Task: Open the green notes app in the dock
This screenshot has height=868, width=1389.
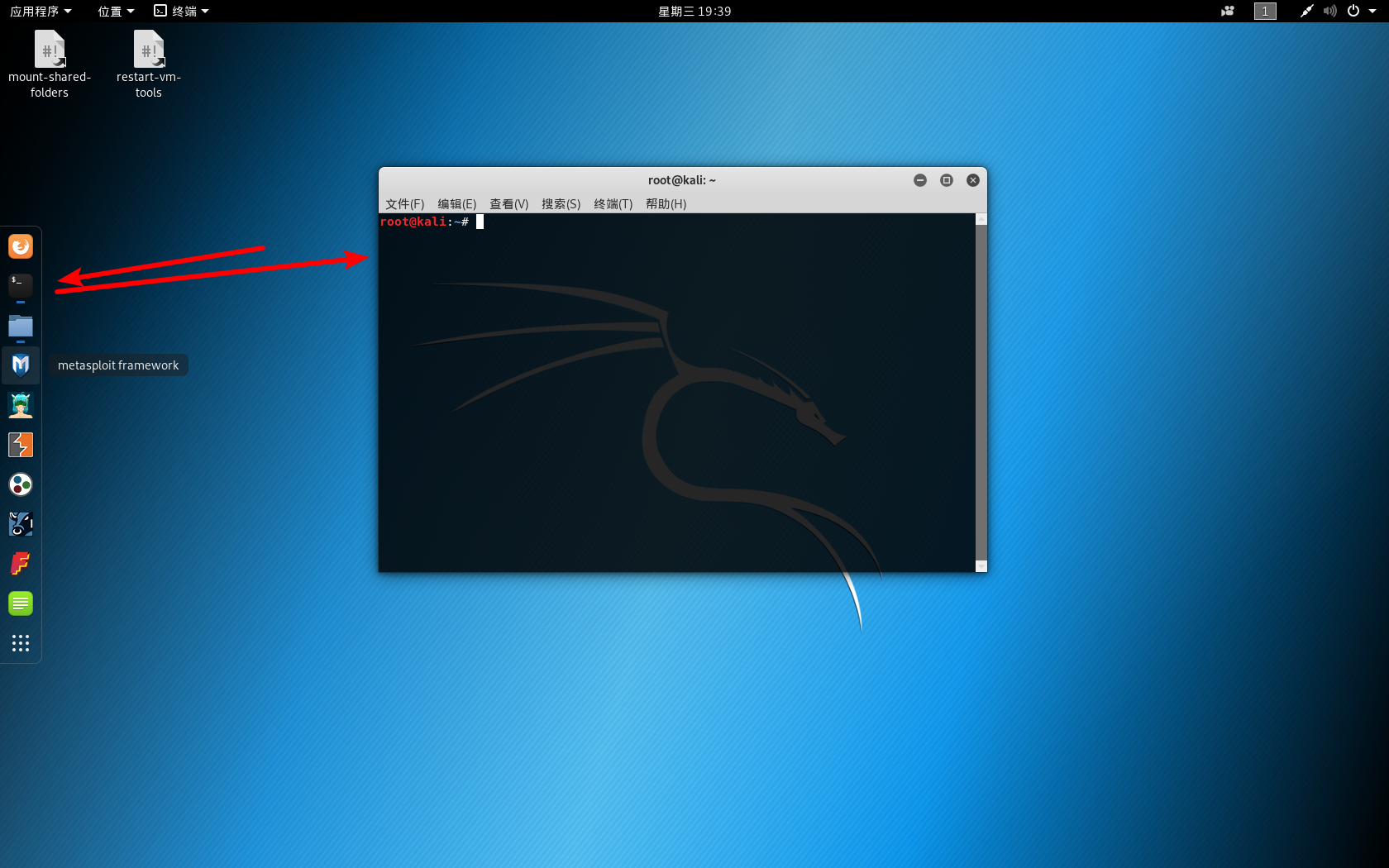Action: tap(20, 603)
